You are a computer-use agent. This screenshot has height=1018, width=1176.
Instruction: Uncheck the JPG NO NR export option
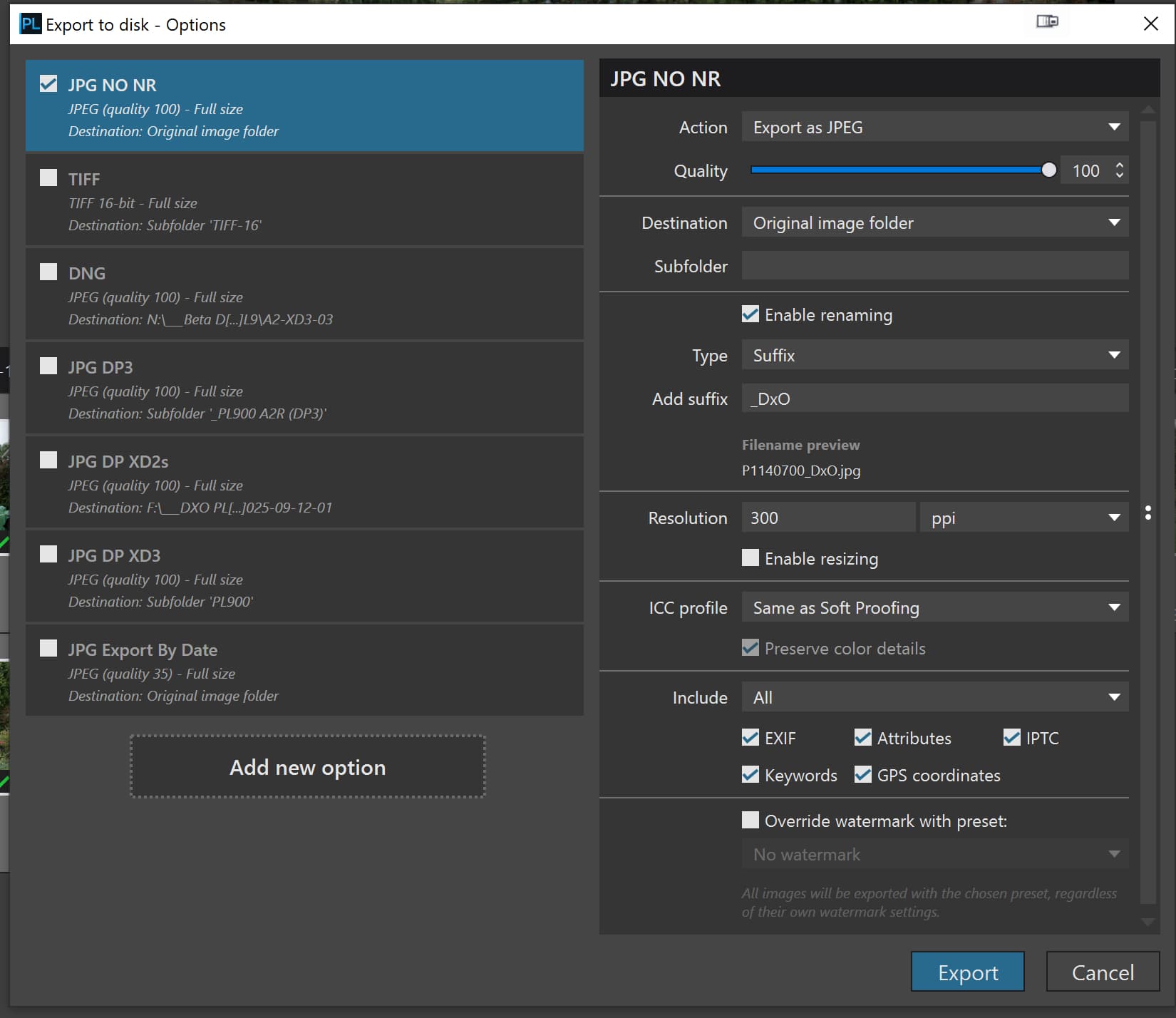(48, 83)
